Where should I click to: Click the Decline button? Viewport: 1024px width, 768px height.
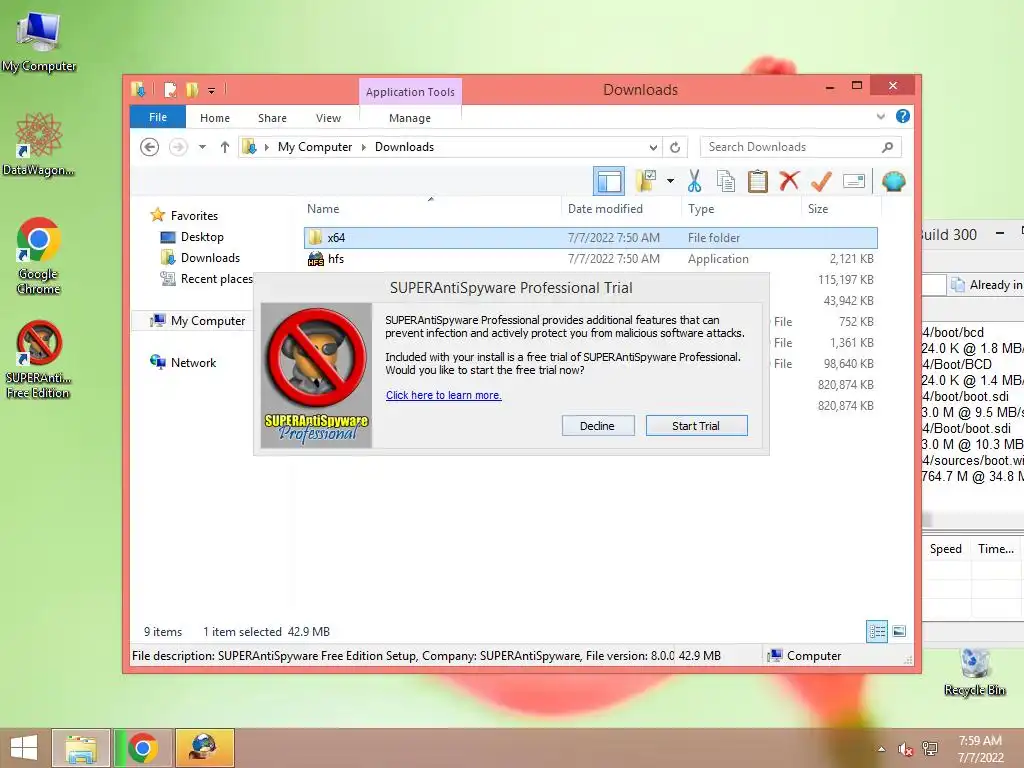[x=598, y=426]
